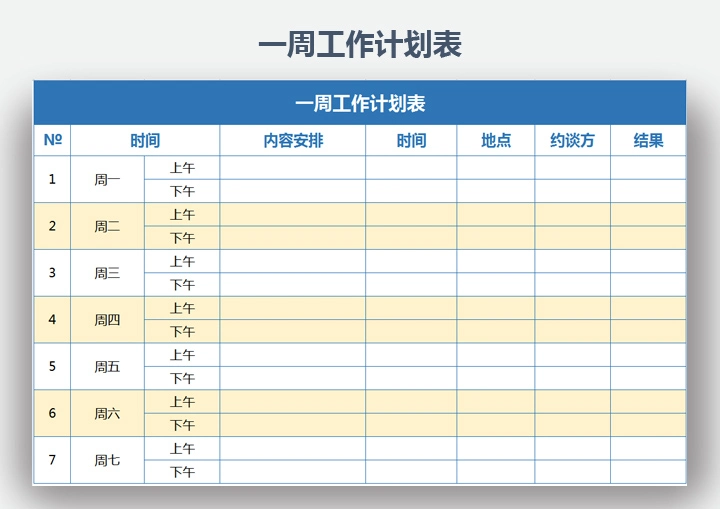Select the 周五 day cell
The width and height of the screenshot is (720, 509).
107,367
